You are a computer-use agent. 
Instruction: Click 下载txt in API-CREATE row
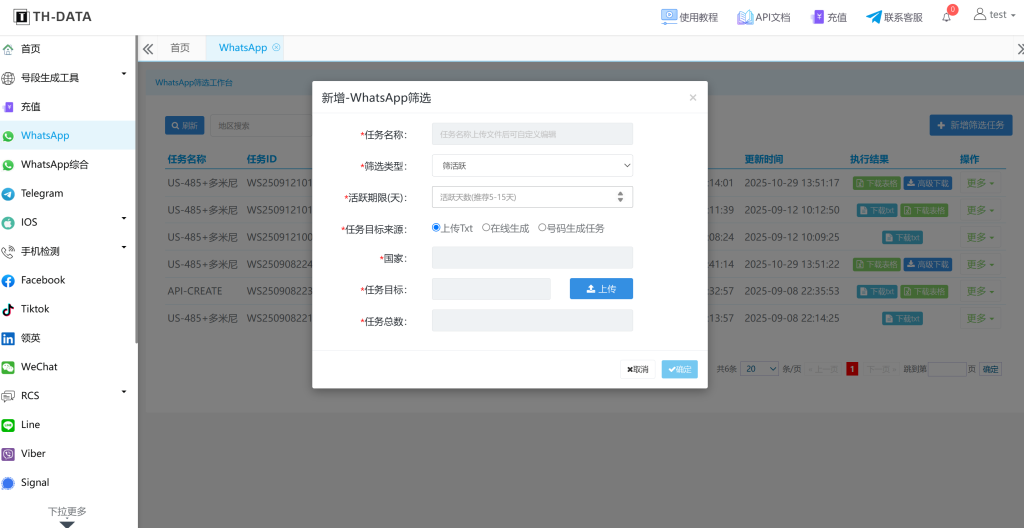click(877, 291)
